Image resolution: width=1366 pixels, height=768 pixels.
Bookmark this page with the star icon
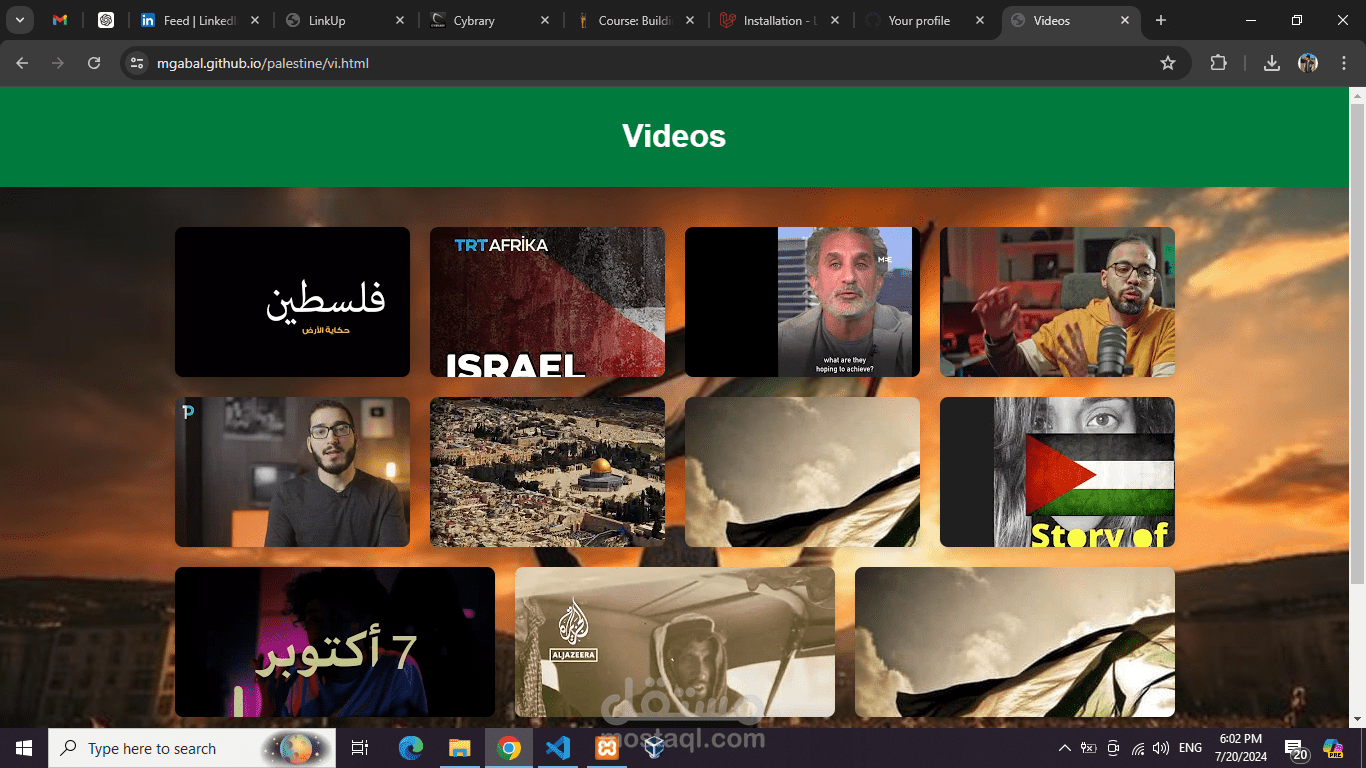coord(1167,63)
